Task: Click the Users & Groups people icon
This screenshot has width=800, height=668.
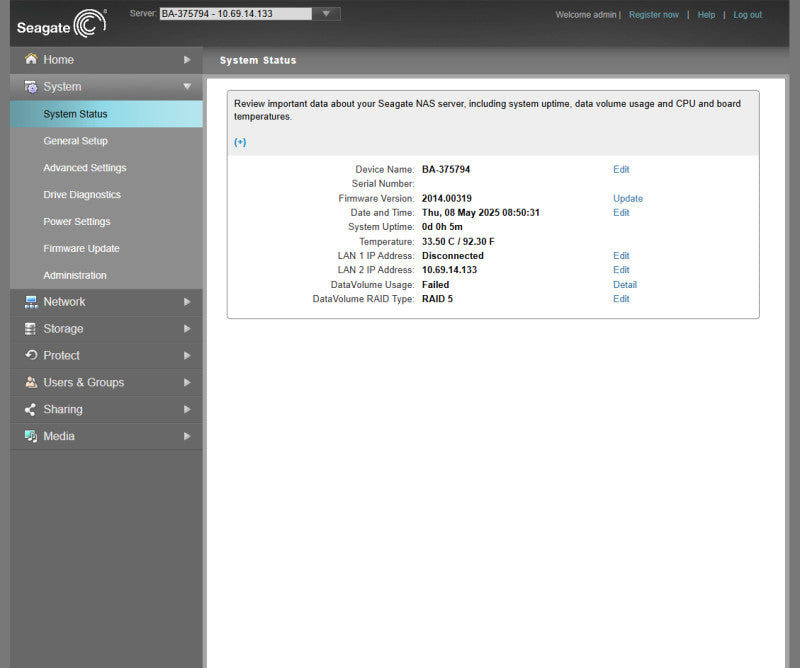Action: tap(31, 382)
